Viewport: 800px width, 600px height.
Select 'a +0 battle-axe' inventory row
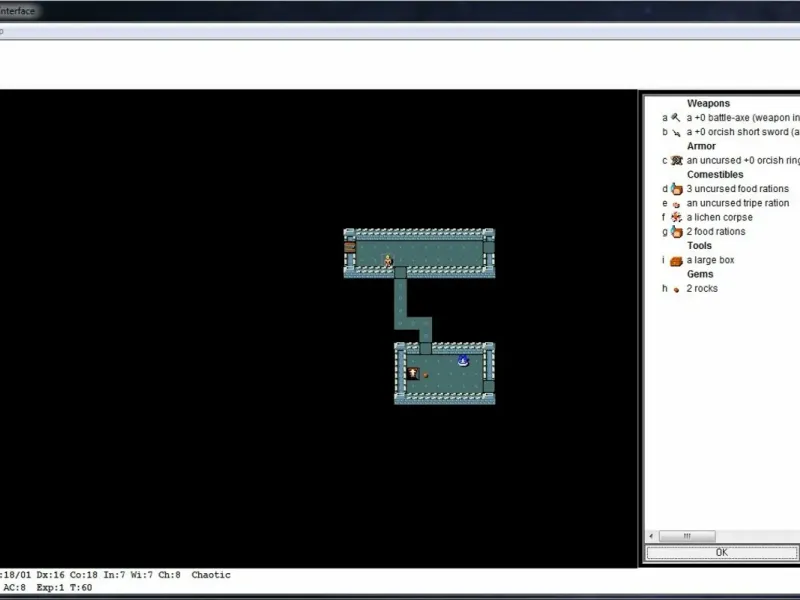[730, 118]
